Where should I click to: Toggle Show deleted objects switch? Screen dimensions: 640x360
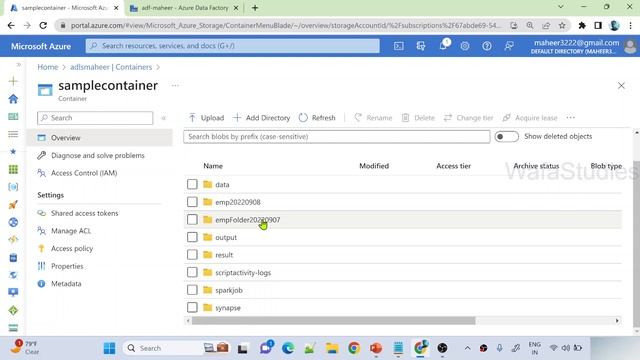pos(506,137)
